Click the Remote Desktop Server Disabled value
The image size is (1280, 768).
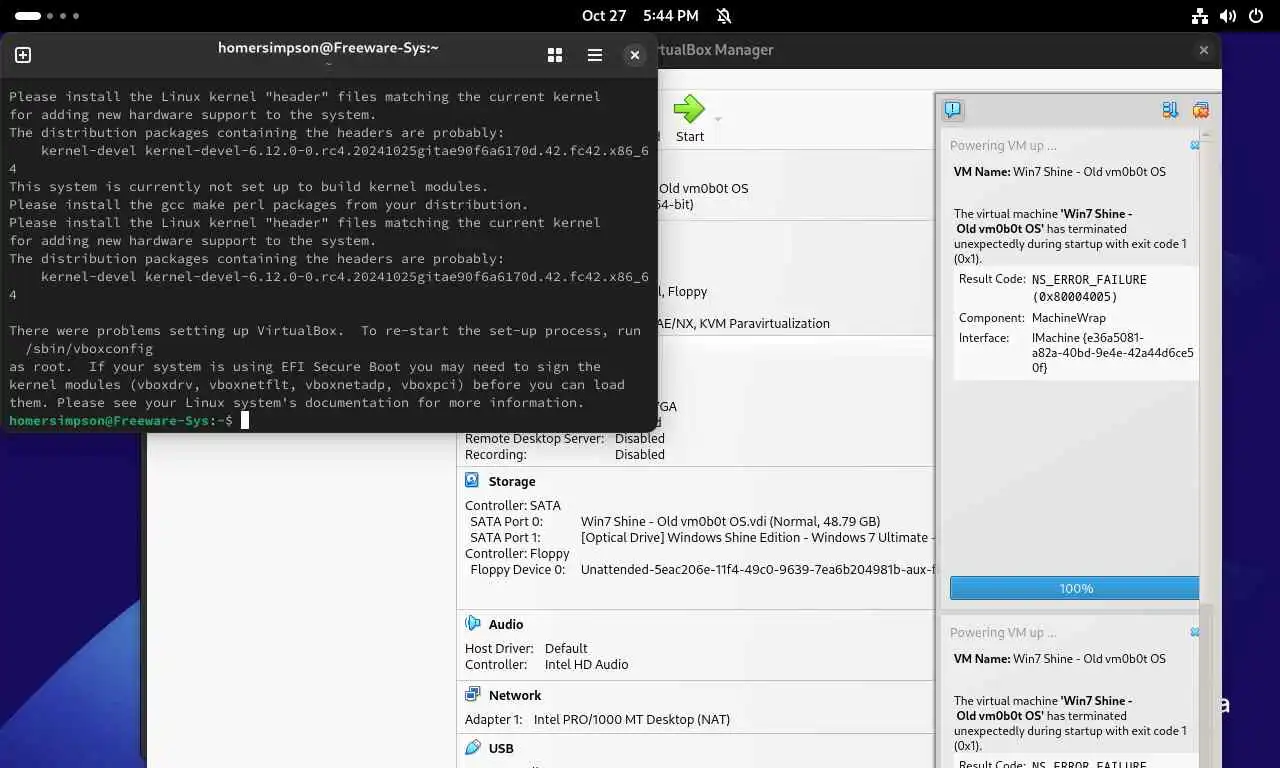tap(640, 439)
